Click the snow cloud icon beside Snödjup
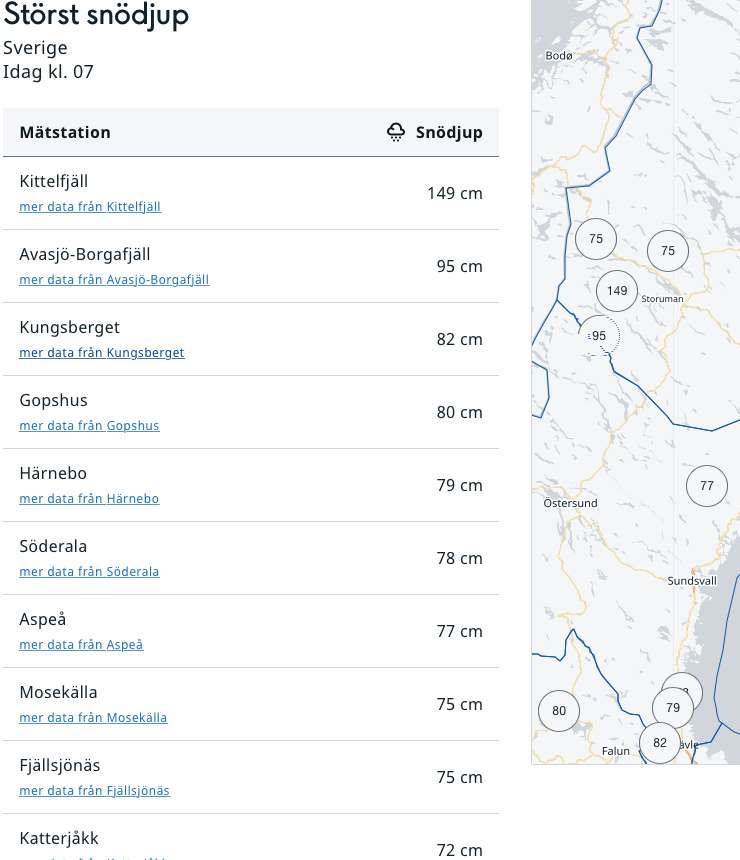 (x=396, y=132)
